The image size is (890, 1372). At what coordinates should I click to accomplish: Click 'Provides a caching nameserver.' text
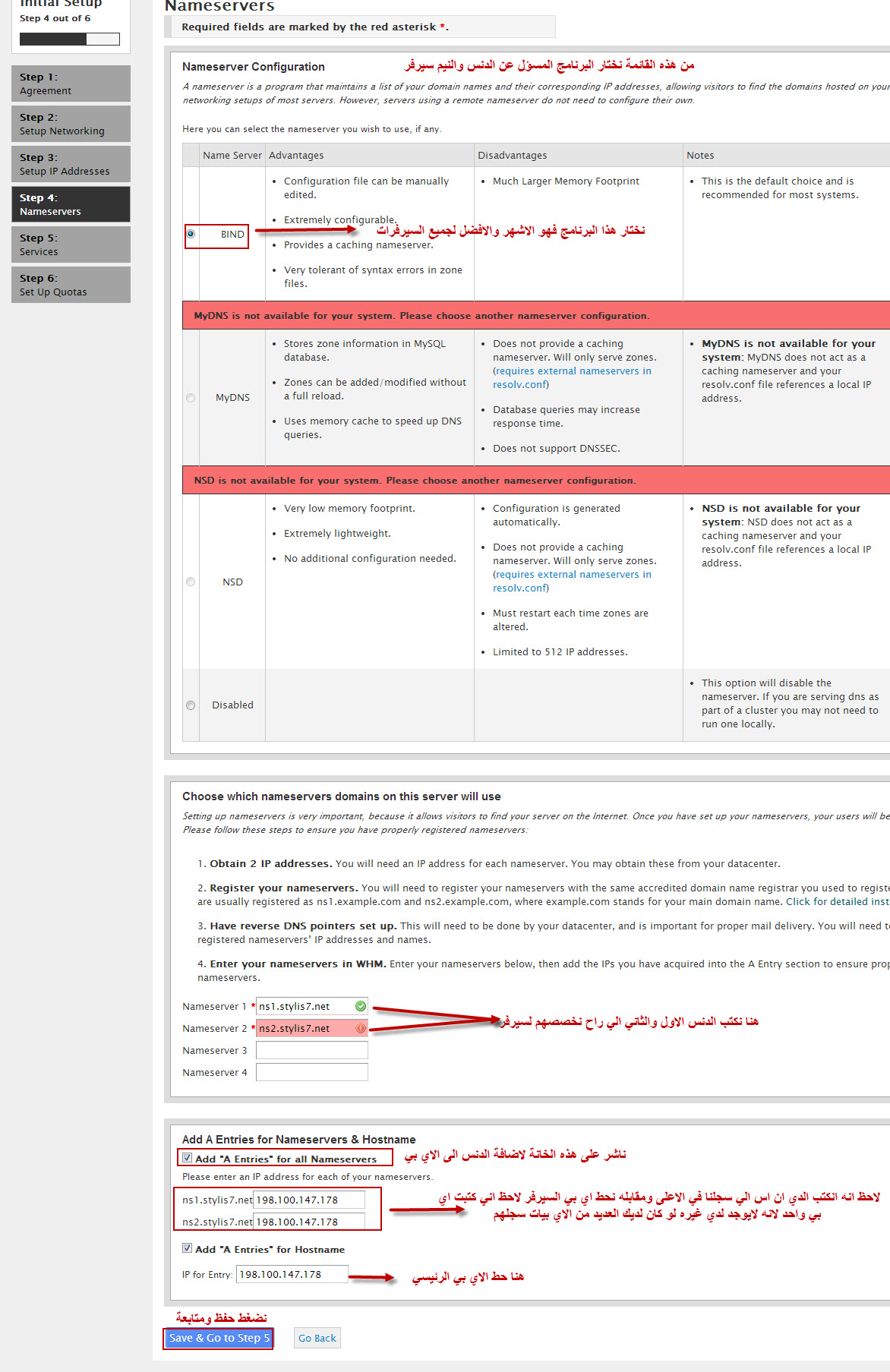pyautogui.click(x=358, y=244)
